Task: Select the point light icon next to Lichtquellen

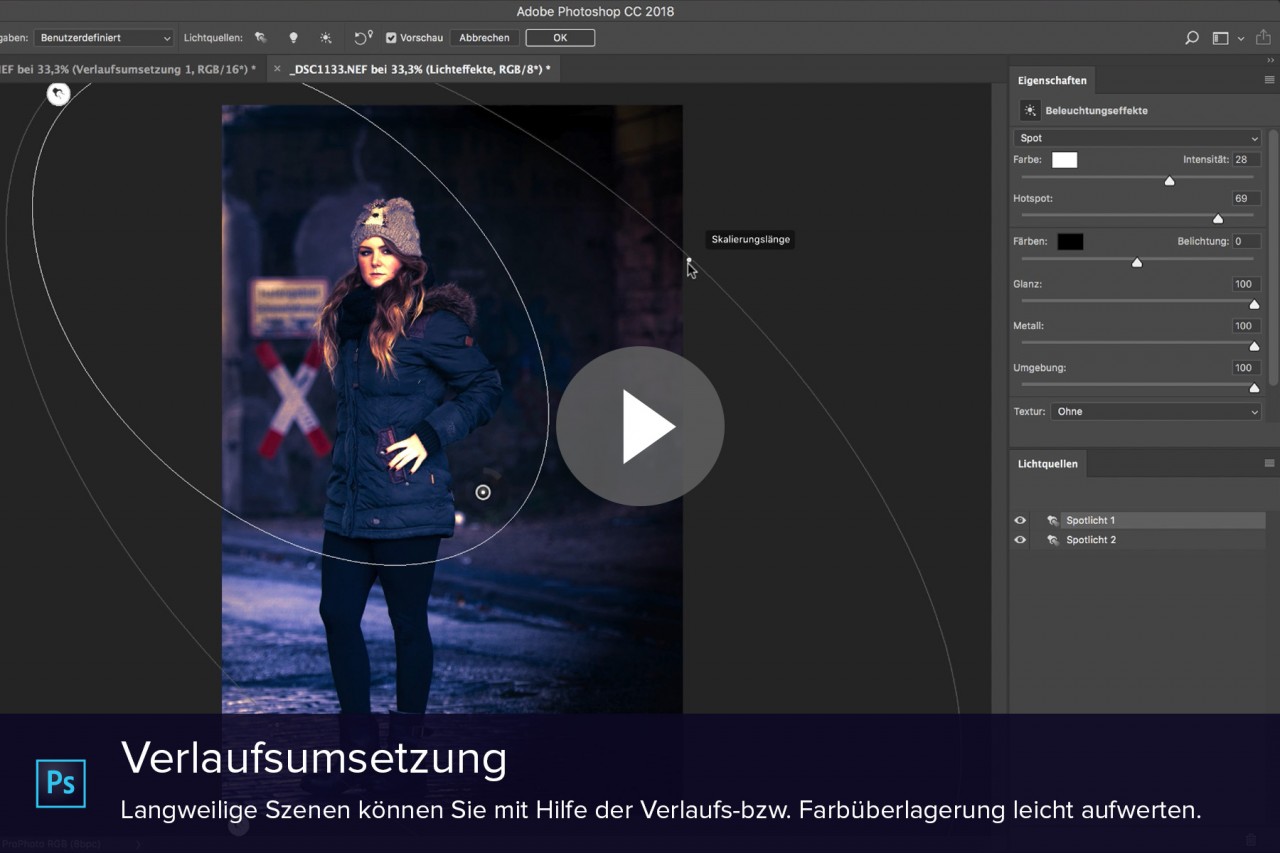Action: pyautogui.click(x=293, y=38)
